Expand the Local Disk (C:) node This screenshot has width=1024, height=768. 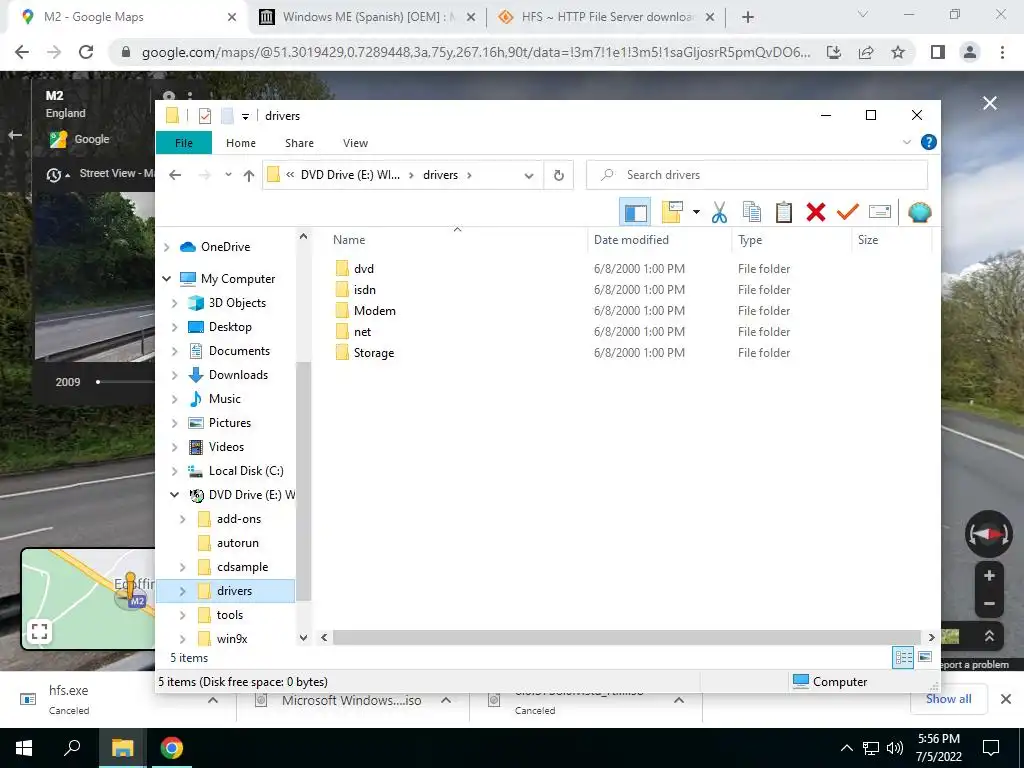coord(174,471)
